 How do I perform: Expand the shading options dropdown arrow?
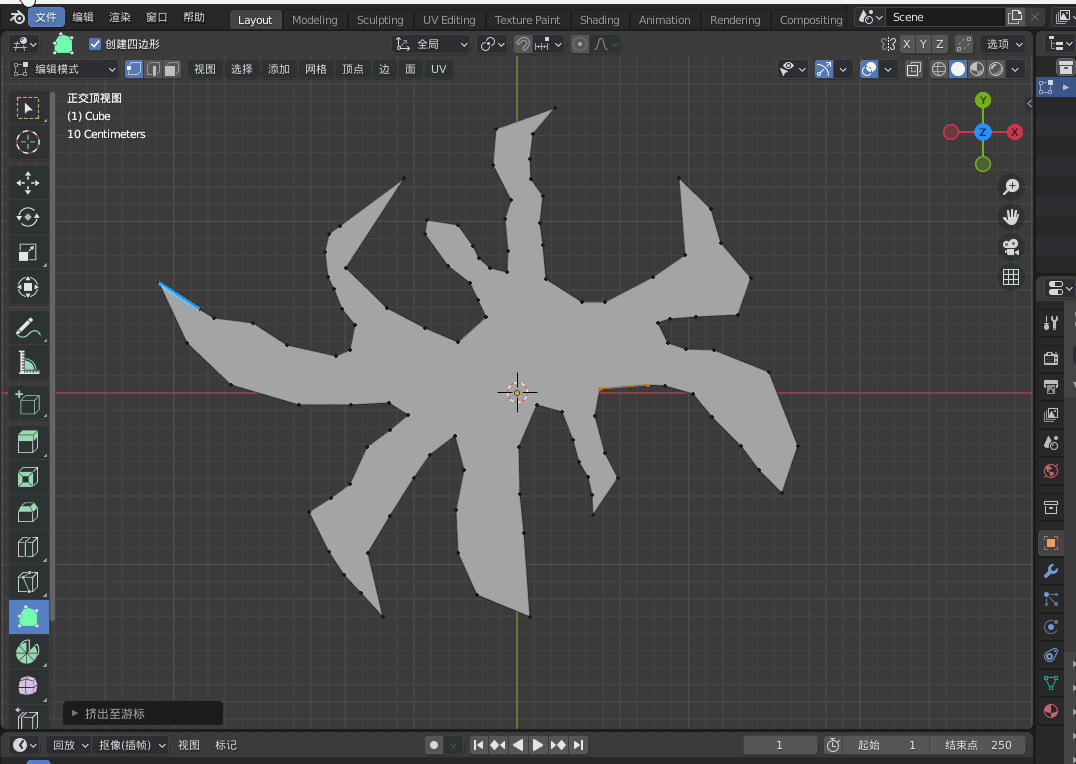point(1015,69)
